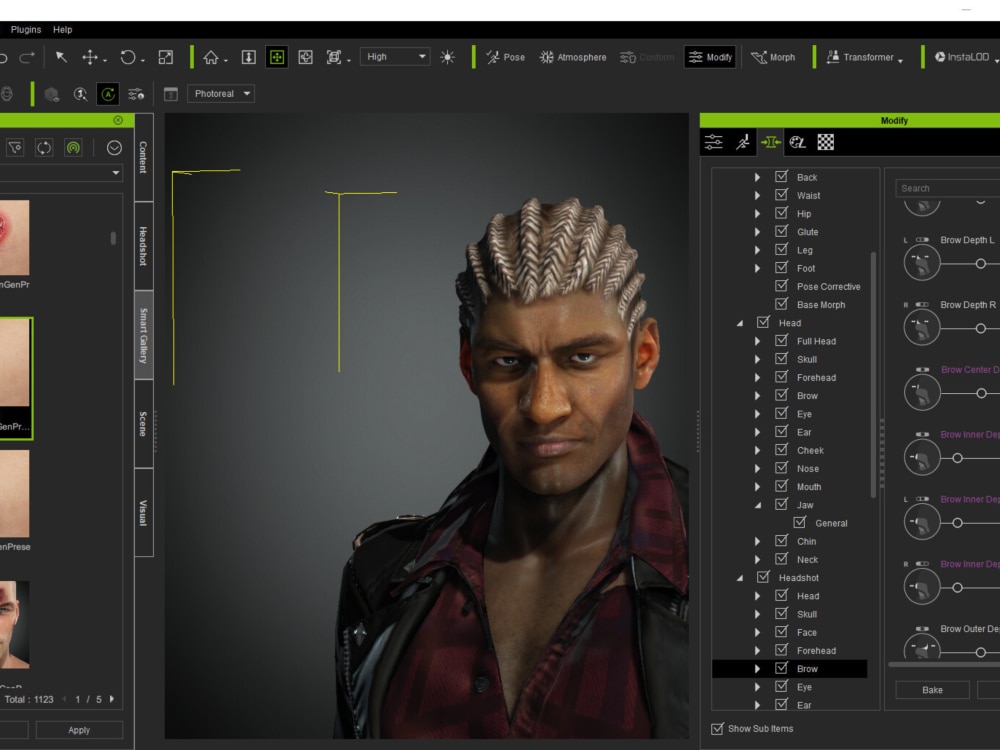Go to next gallery page arrow
1000x750 pixels.
[x=112, y=699]
